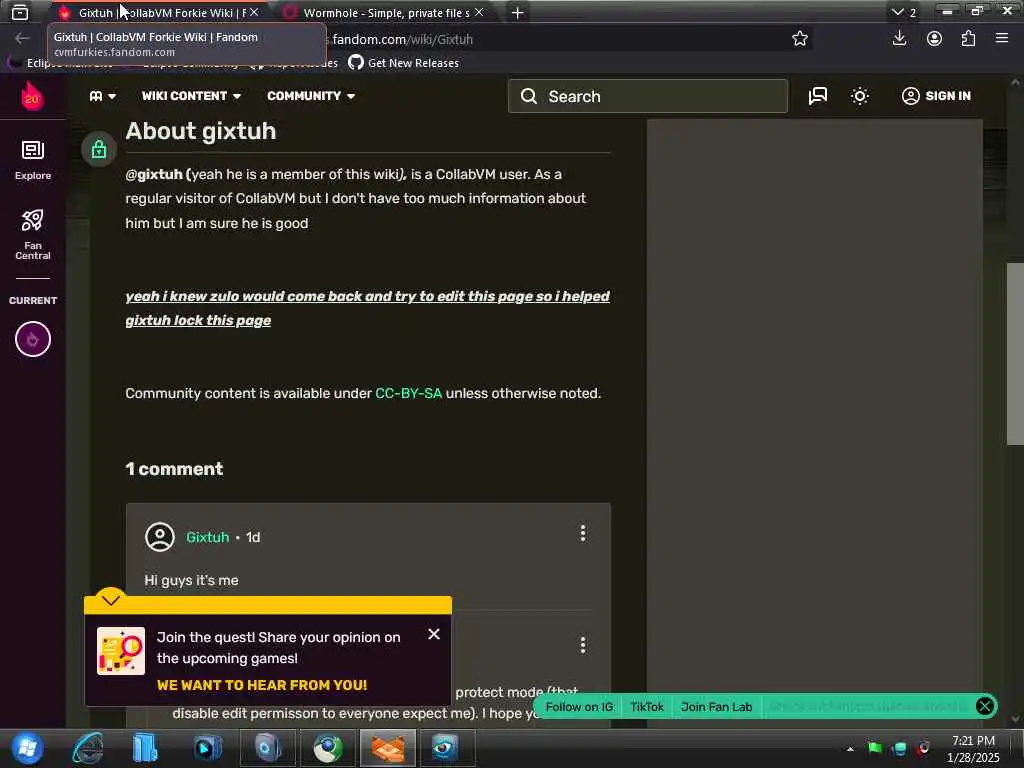Bookmark this page with the star icon
This screenshot has height=768, width=1024.
[x=799, y=39]
